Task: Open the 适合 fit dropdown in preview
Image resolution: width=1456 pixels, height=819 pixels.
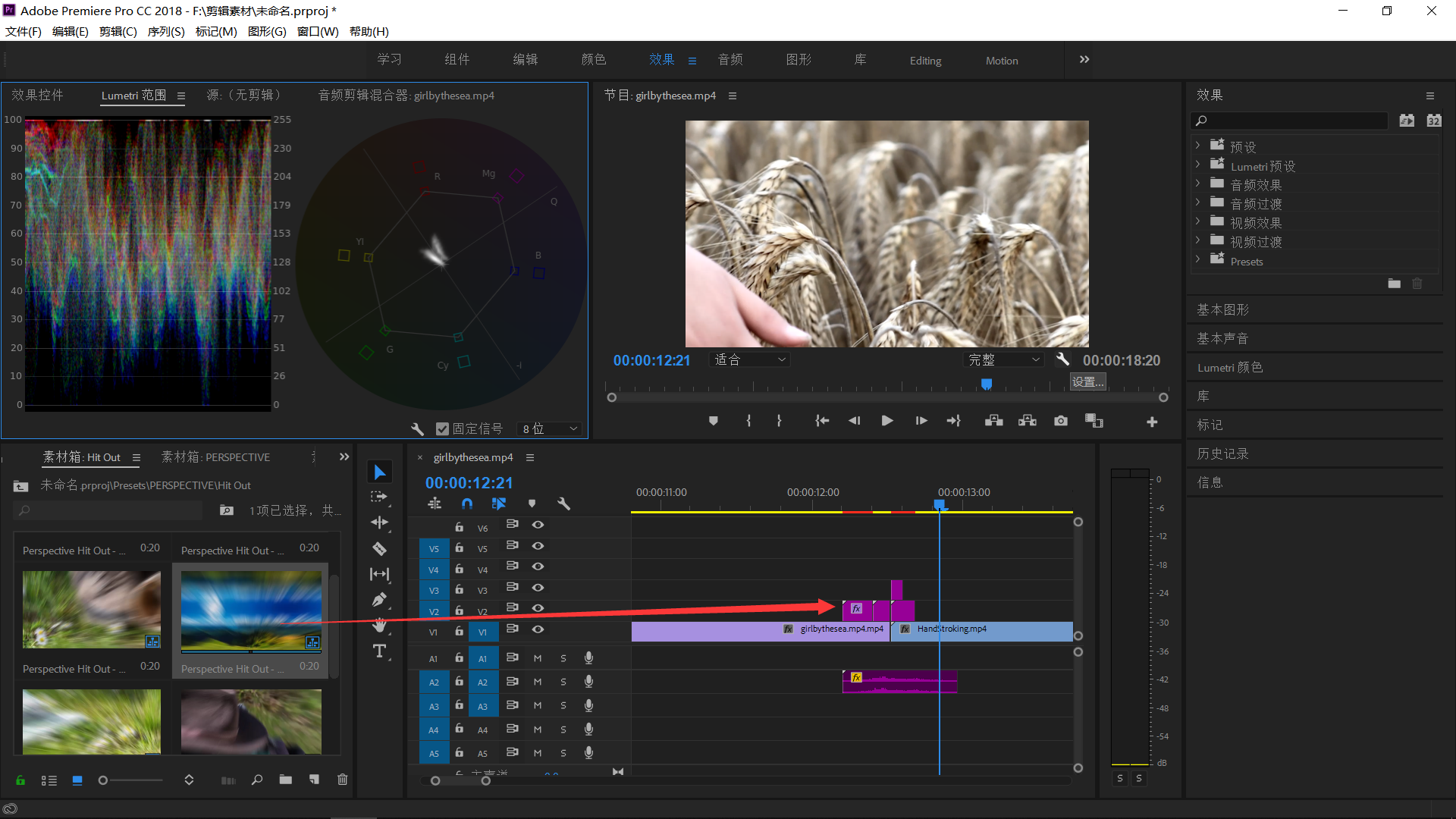Action: coord(750,360)
